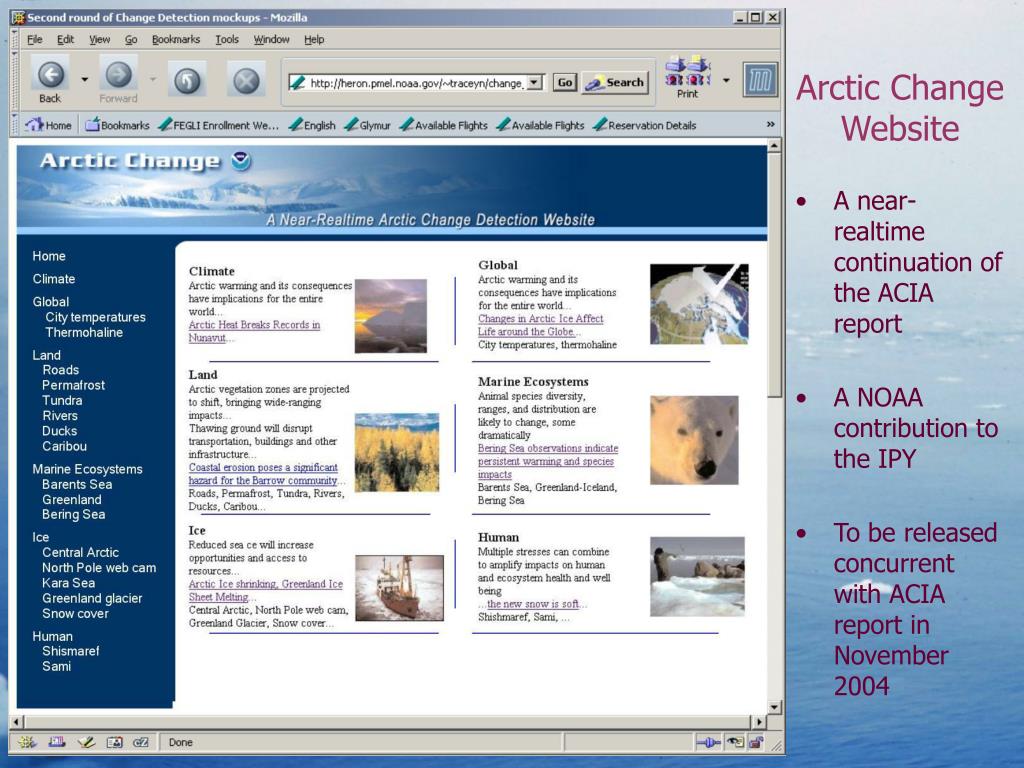This screenshot has height=768, width=1024.
Task: Click the scroll down arrow
Action: (774, 707)
